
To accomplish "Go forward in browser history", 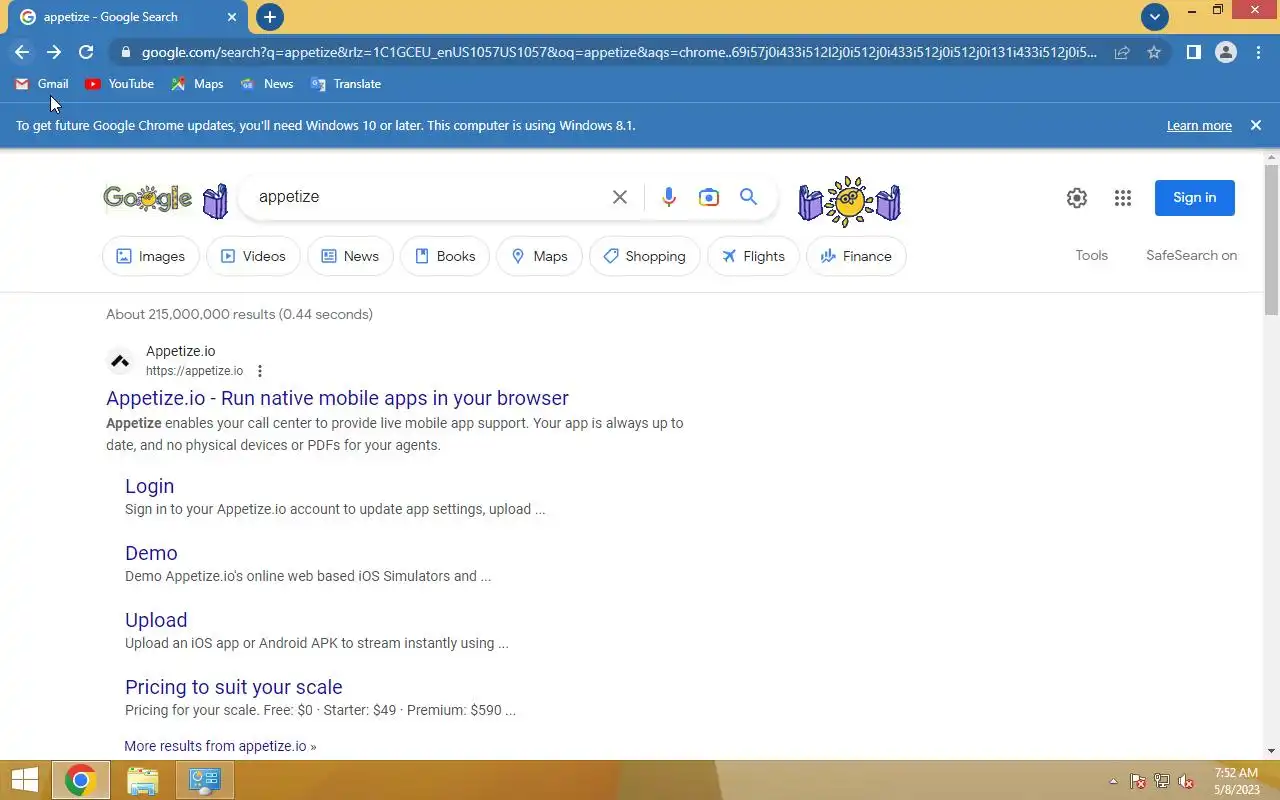I will [54, 52].
